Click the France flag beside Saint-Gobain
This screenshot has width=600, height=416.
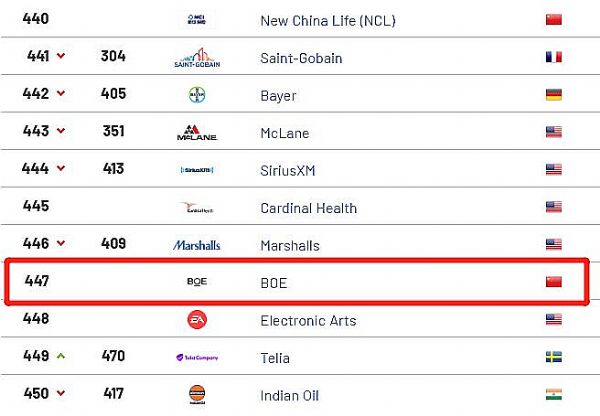click(x=553, y=58)
